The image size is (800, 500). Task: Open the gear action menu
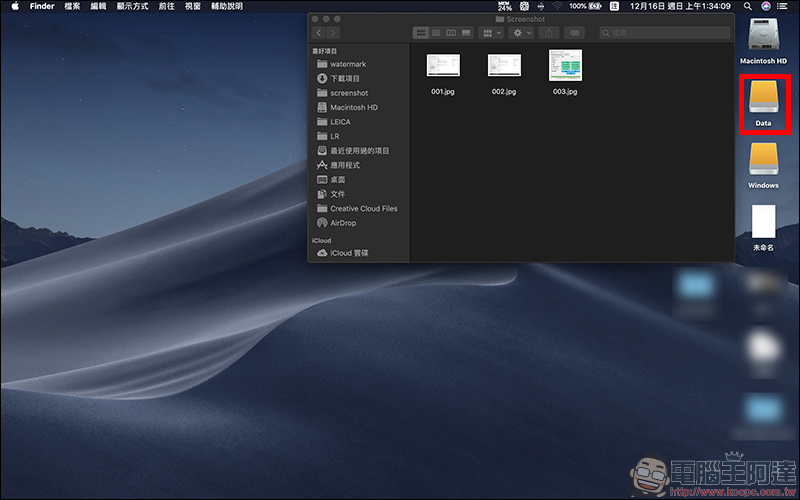pyautogui.click(x=521, y=33)
